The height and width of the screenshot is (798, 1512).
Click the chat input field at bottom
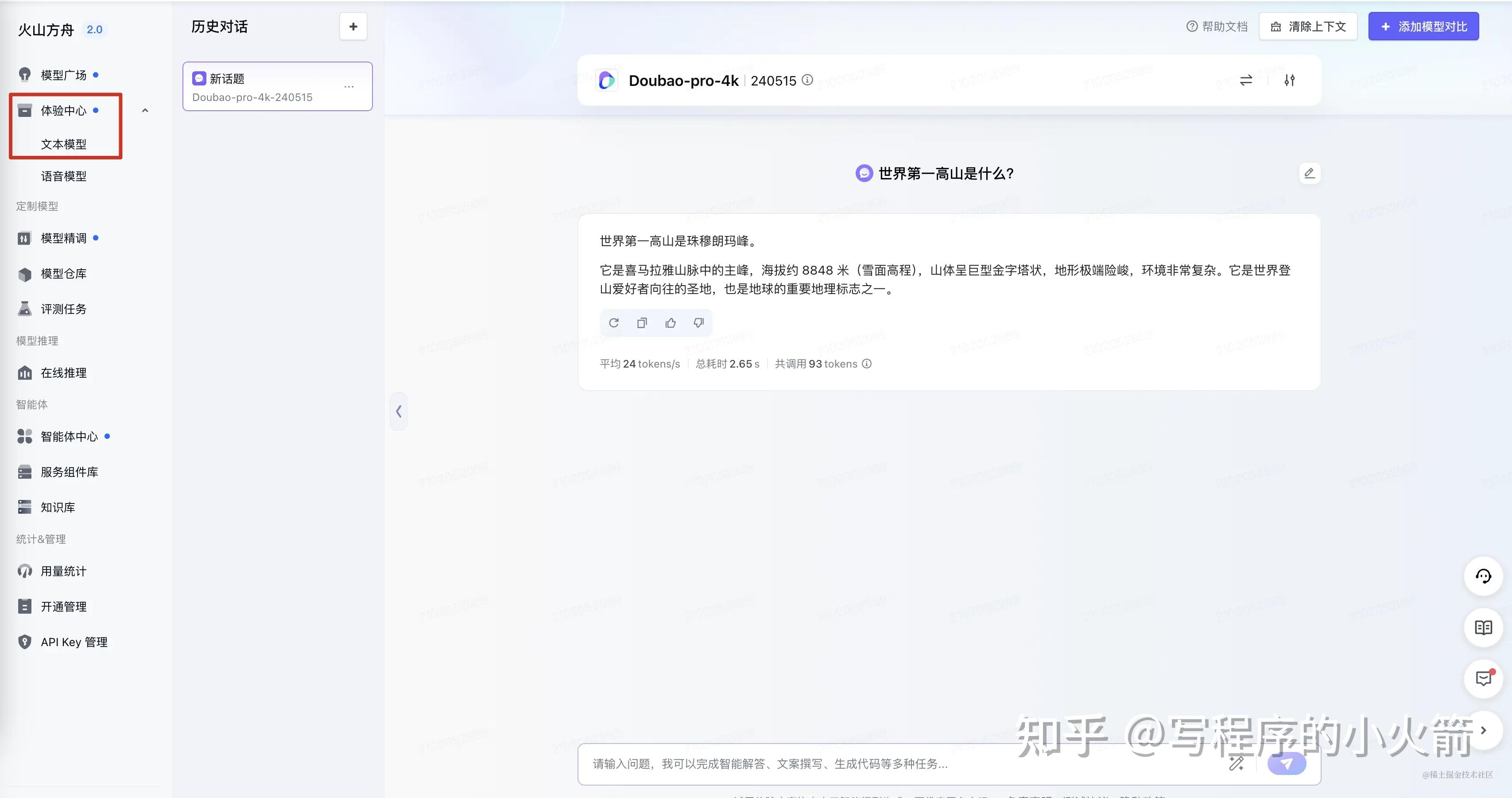pyautogui.click(x=880, y=764)
